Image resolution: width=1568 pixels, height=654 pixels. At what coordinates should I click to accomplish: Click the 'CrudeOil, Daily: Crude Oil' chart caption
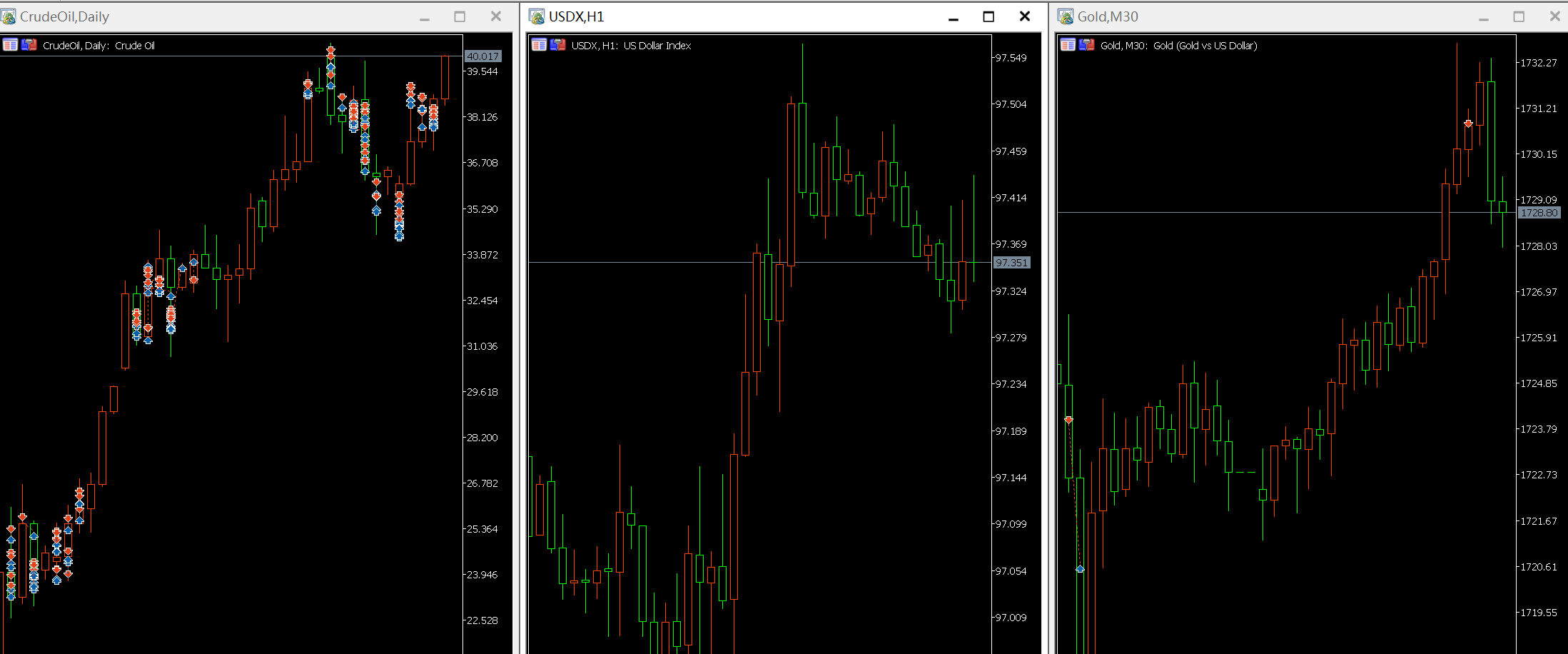point(98,46)
